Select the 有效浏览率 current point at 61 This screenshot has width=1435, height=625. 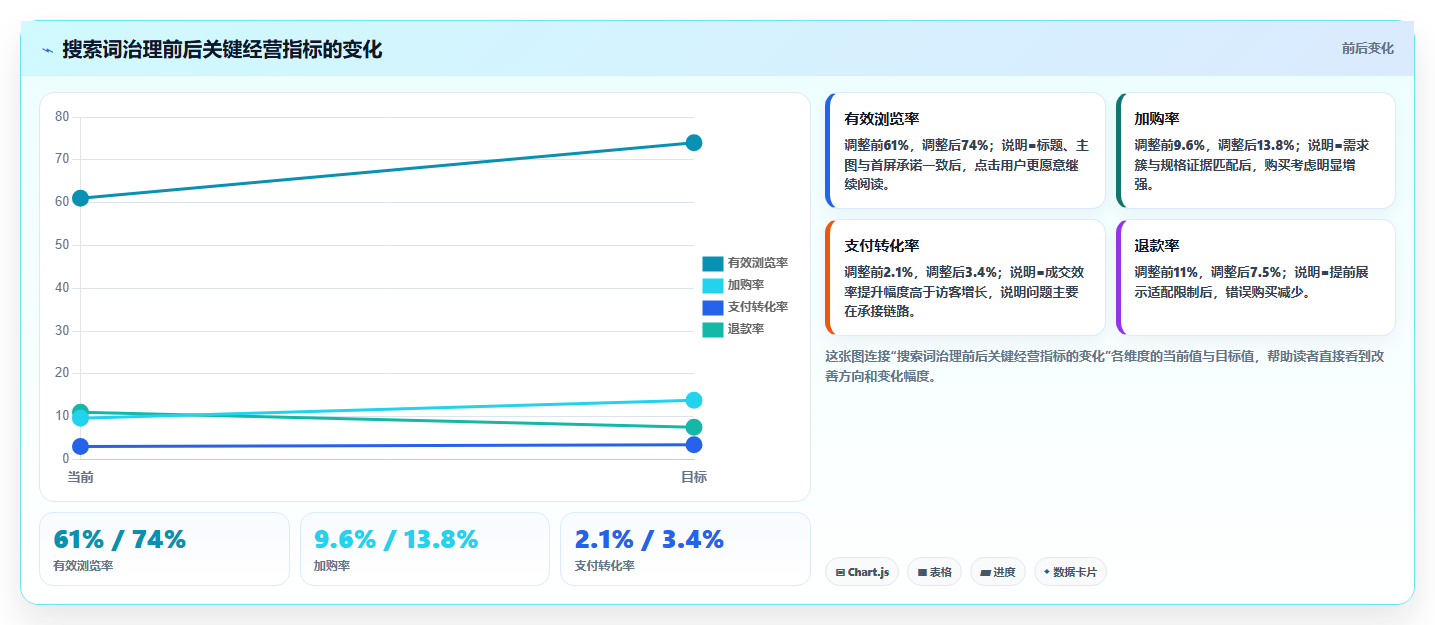coord(81,198)
